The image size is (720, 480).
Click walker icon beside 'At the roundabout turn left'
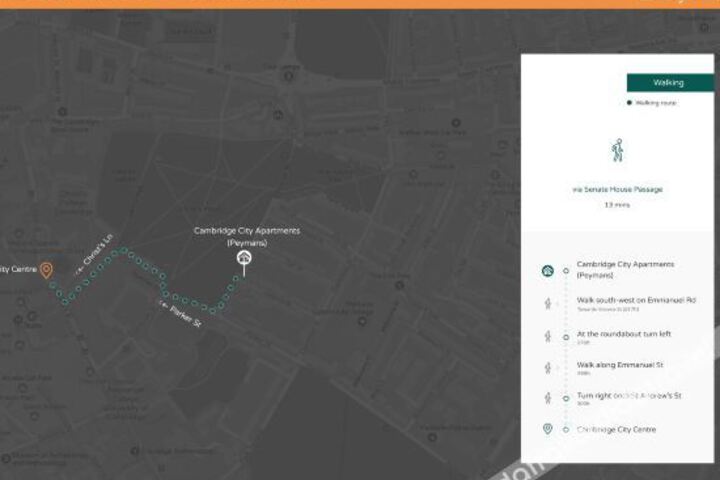547,336
